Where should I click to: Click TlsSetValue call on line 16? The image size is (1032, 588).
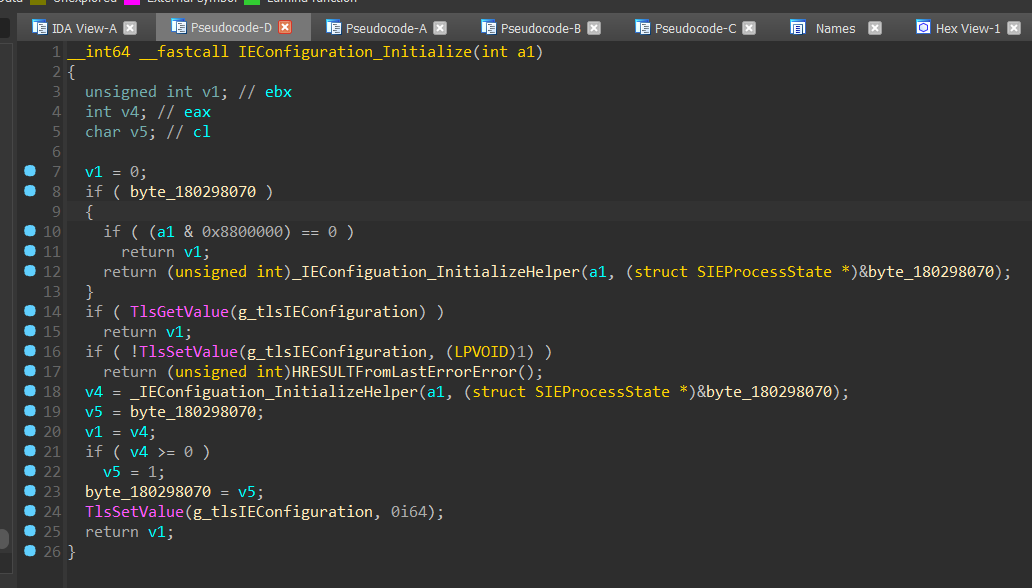188,352
